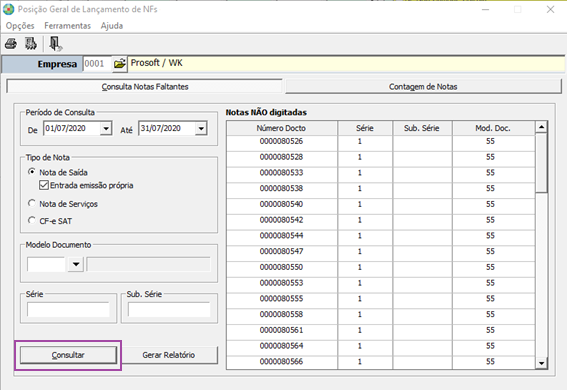Open the Ferramentas menu
The image size is (567, 390).
68,26
